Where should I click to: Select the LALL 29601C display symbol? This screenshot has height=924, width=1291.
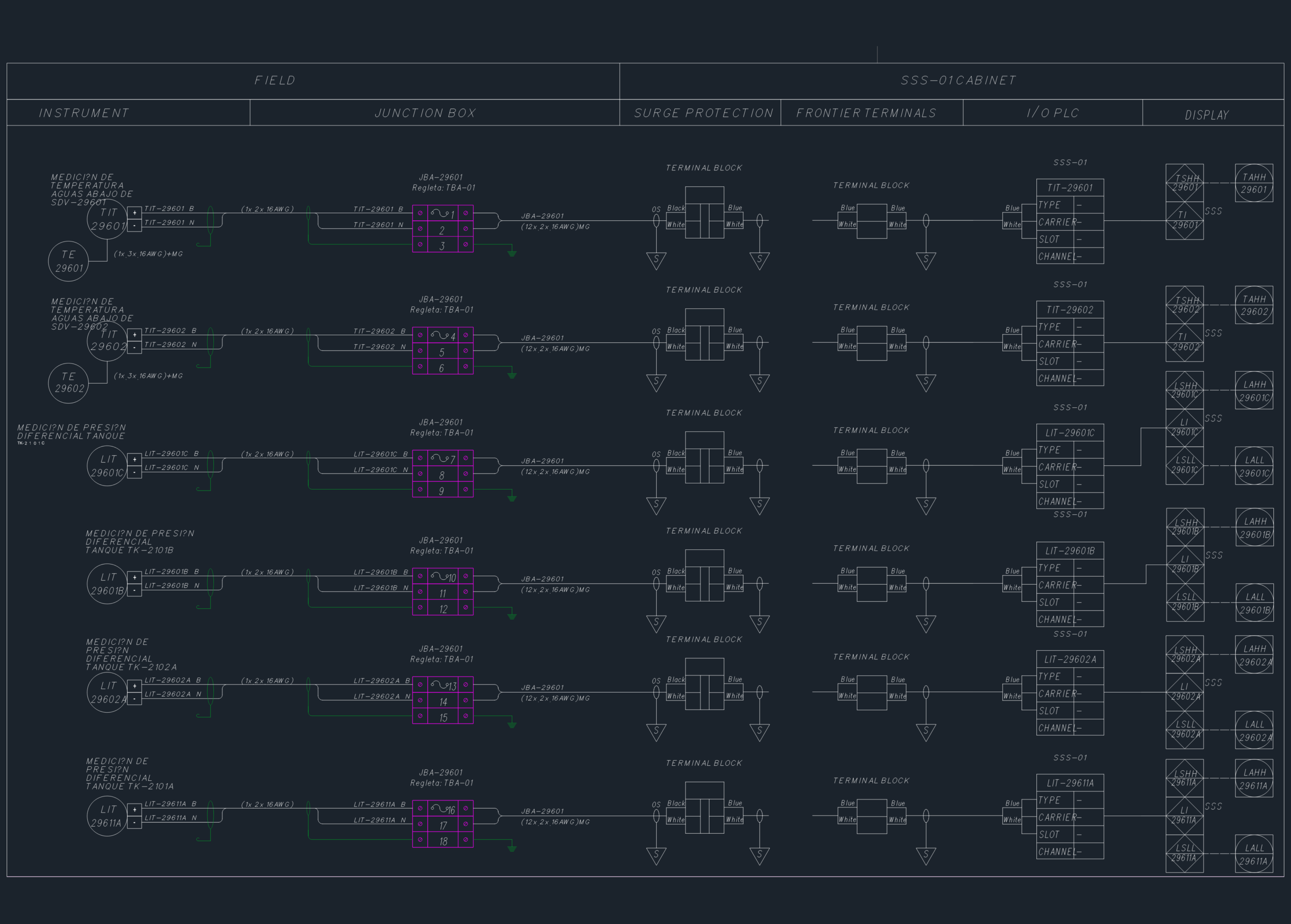click(1254, 466)
